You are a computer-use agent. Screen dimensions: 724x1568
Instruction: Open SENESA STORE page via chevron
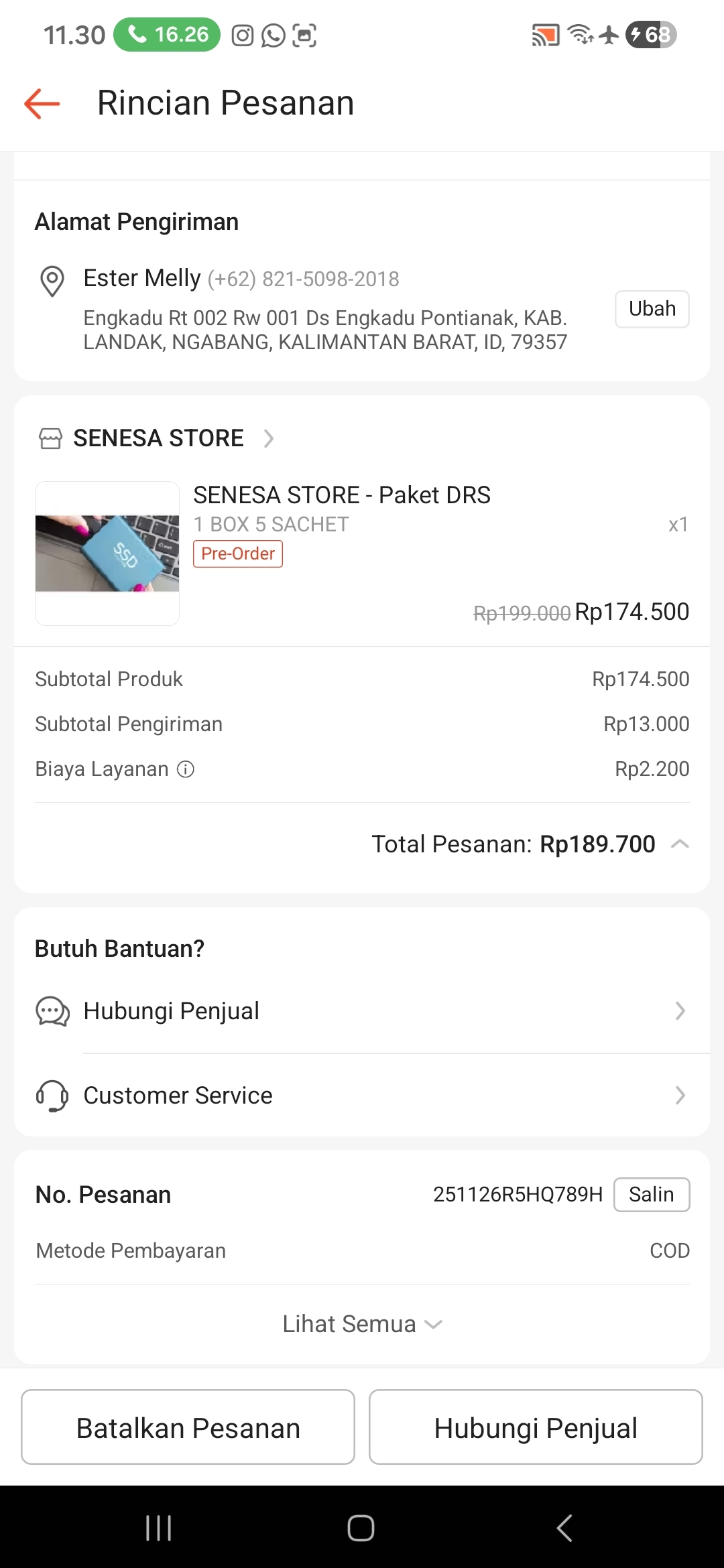tap(269, 438)
